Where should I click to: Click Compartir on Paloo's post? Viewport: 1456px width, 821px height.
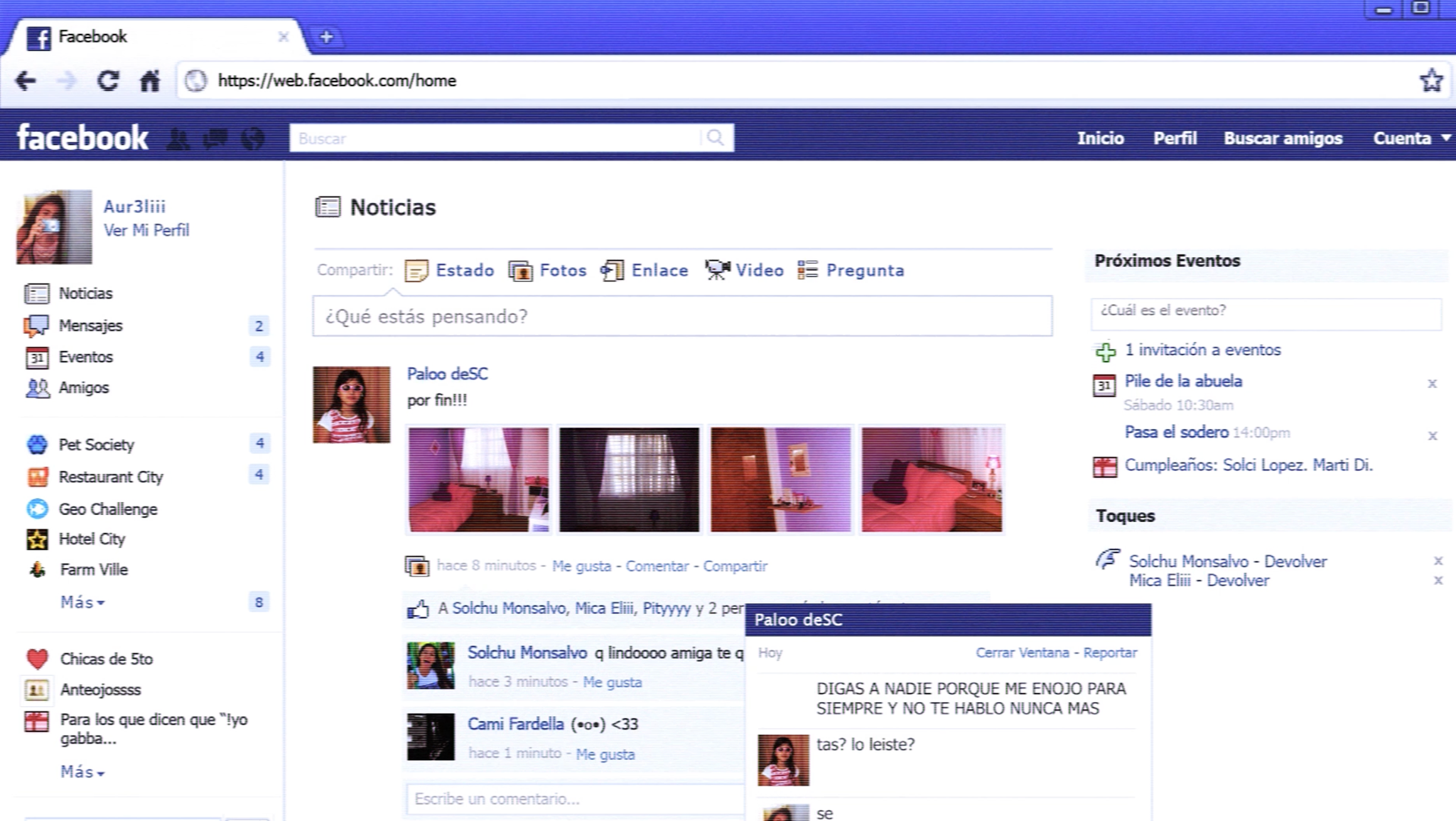point(735,566)
